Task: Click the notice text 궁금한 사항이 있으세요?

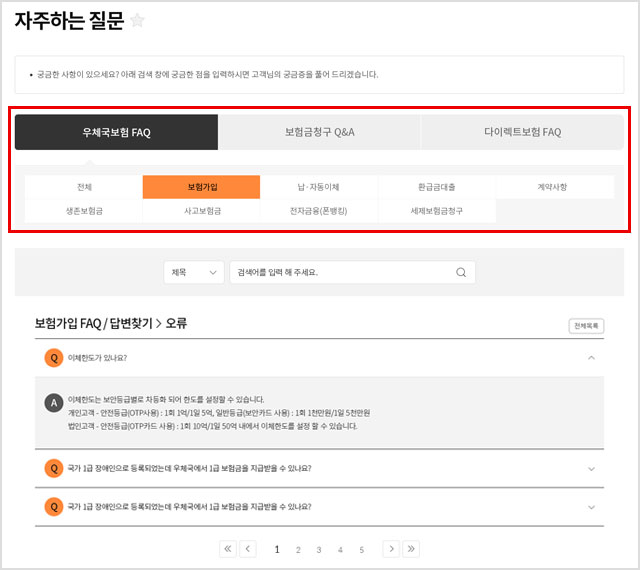Action: pos(208,74)
